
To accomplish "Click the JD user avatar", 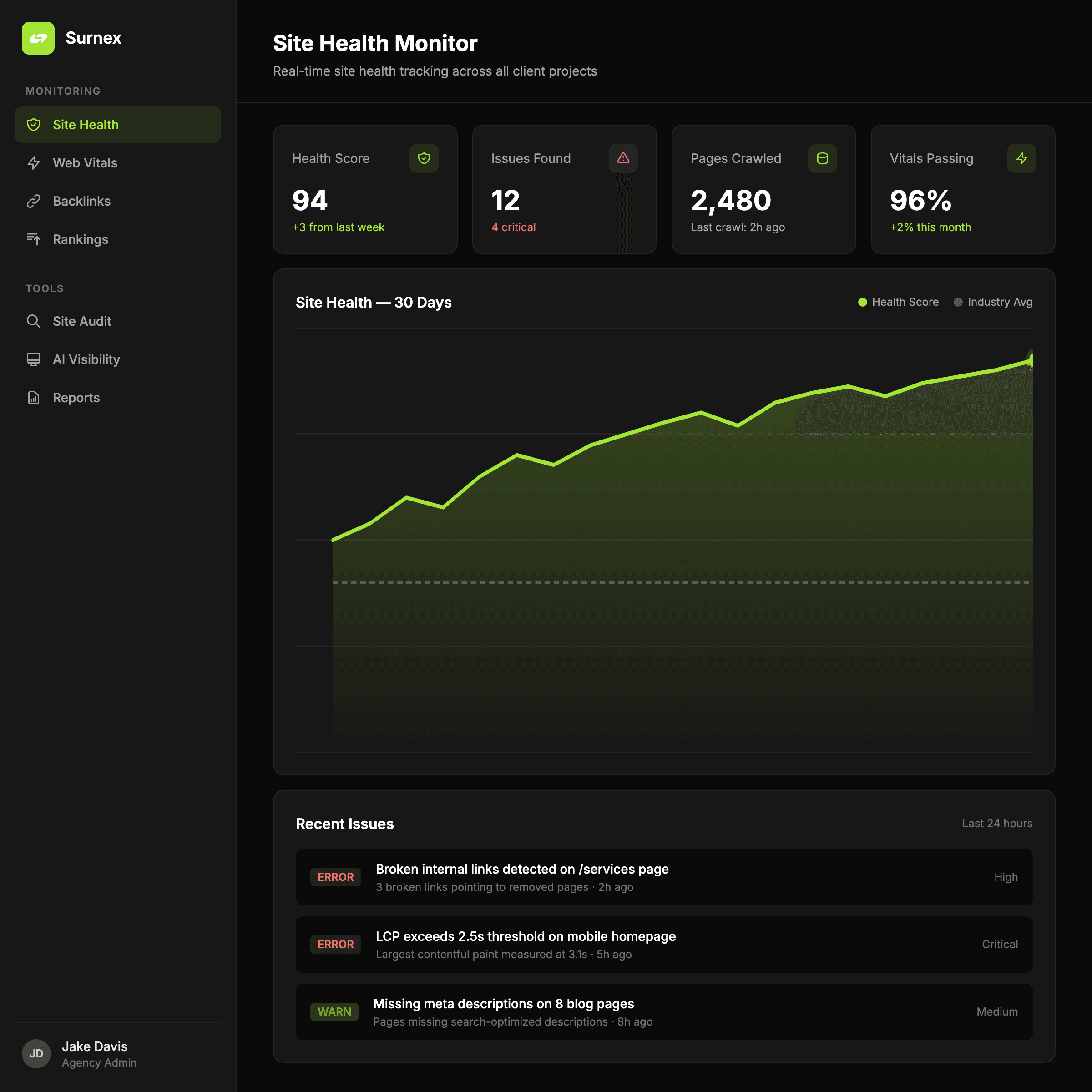I will 36,1053.
